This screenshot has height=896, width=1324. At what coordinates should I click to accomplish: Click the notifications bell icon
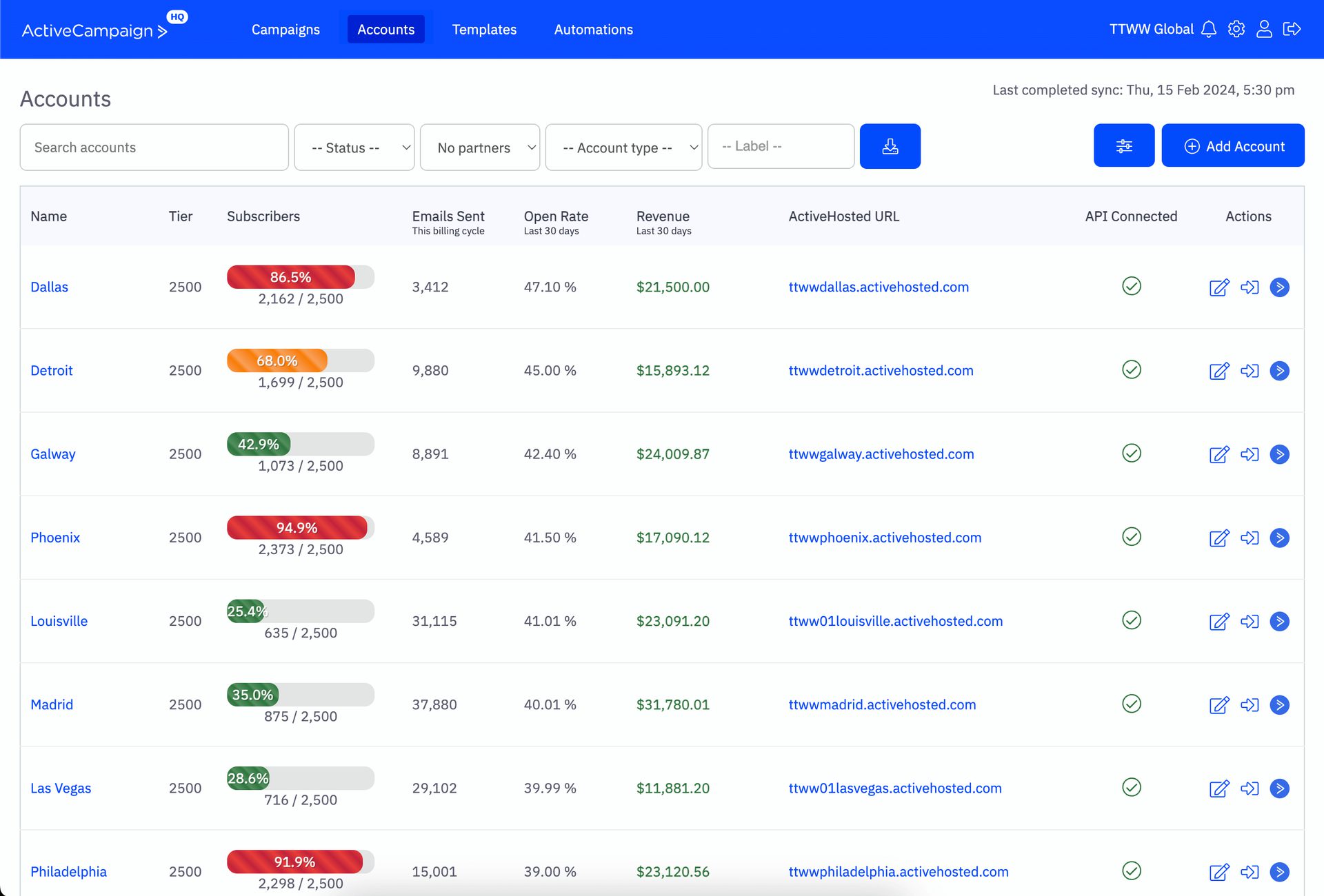(x=1209, y=29)
